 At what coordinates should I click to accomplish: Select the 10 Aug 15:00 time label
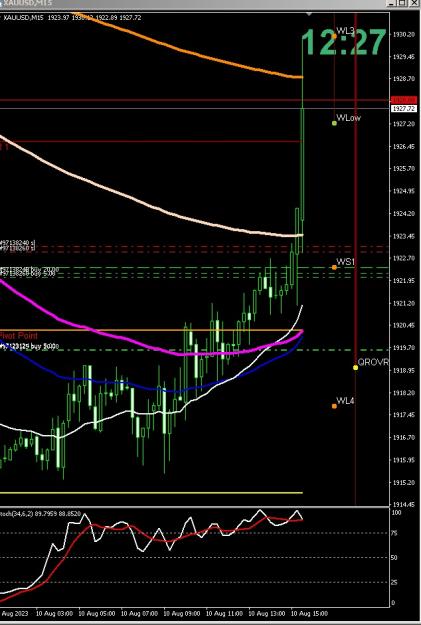tap(310, 613)
